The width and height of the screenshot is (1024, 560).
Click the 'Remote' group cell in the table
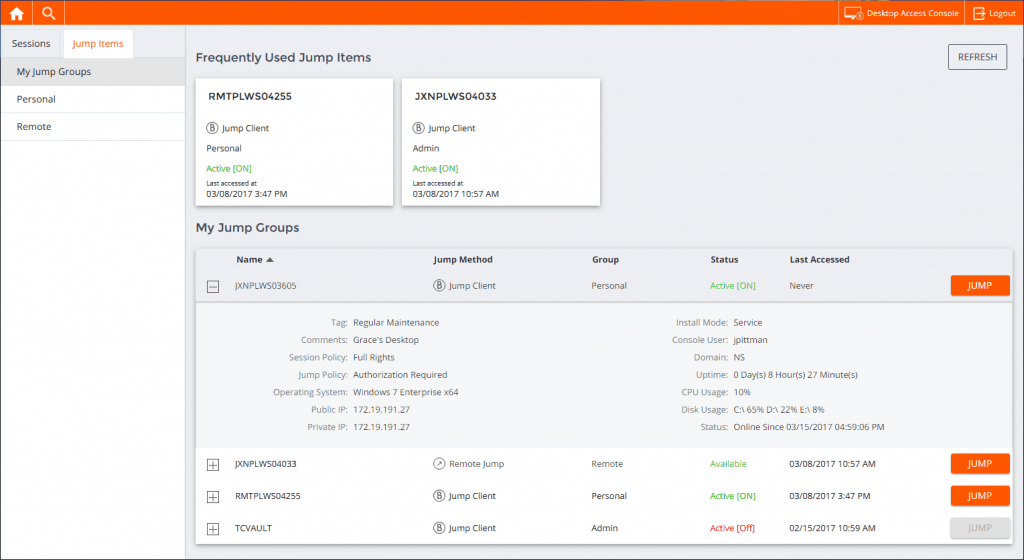pos(607,463)
